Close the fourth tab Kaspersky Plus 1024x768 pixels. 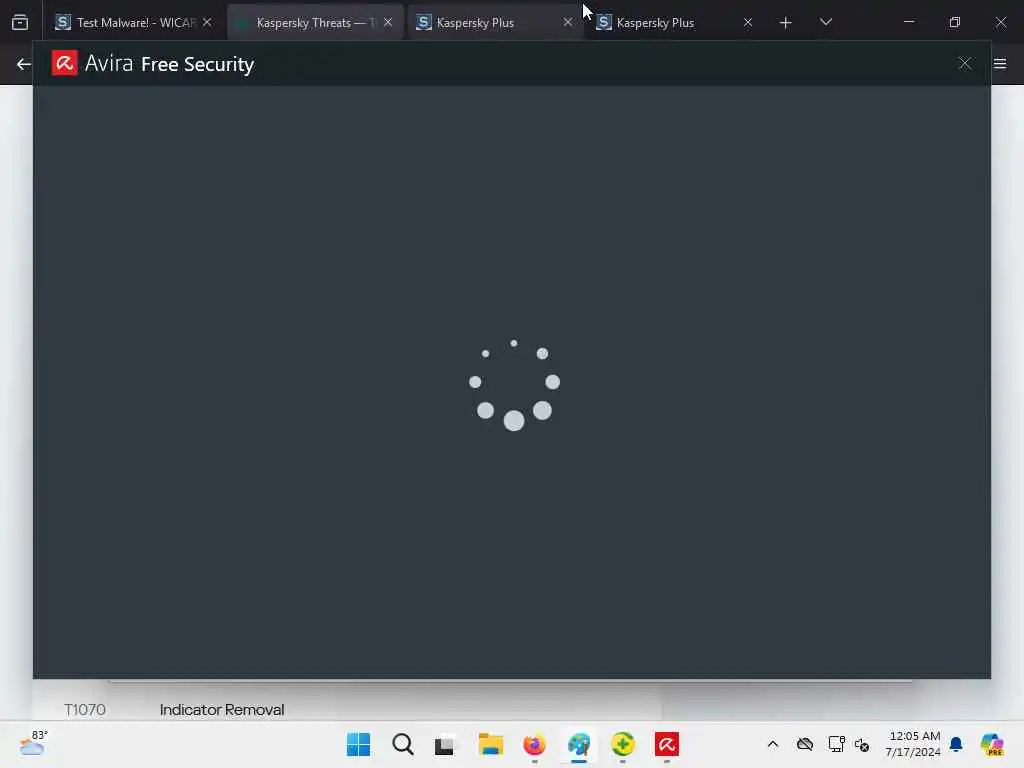pos(748,22)
